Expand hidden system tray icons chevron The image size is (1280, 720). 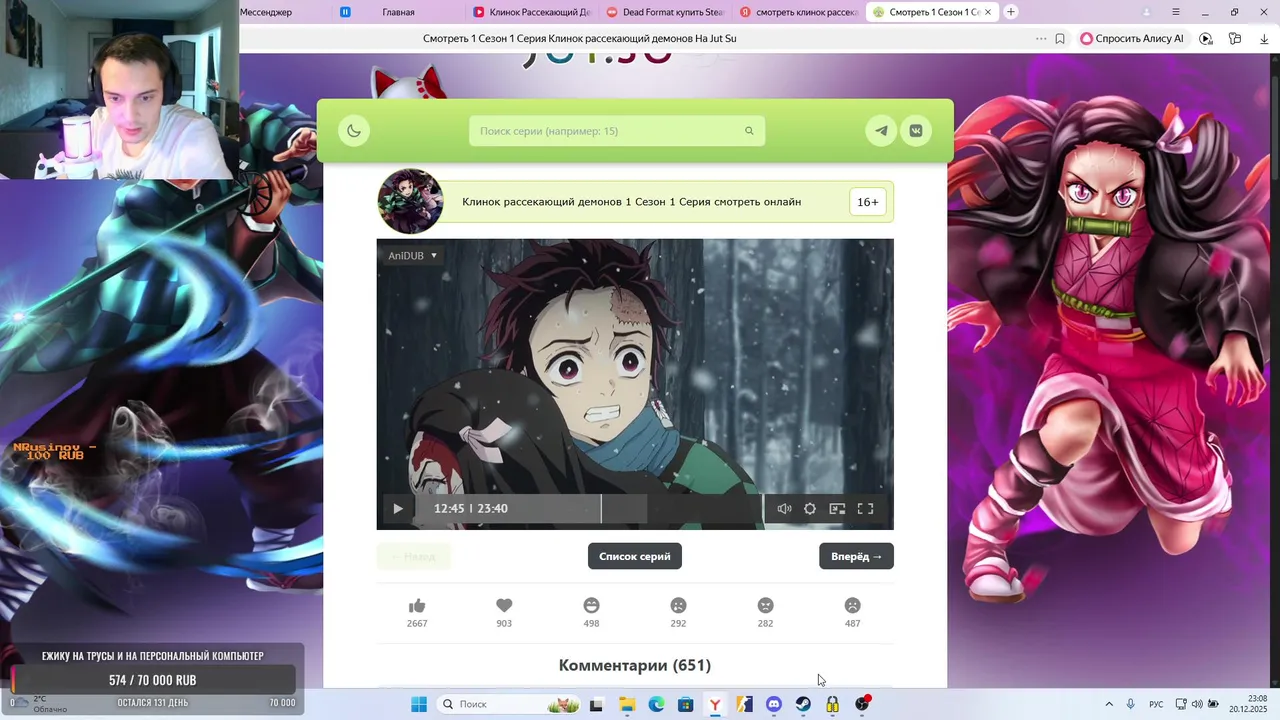point(1110,704)
